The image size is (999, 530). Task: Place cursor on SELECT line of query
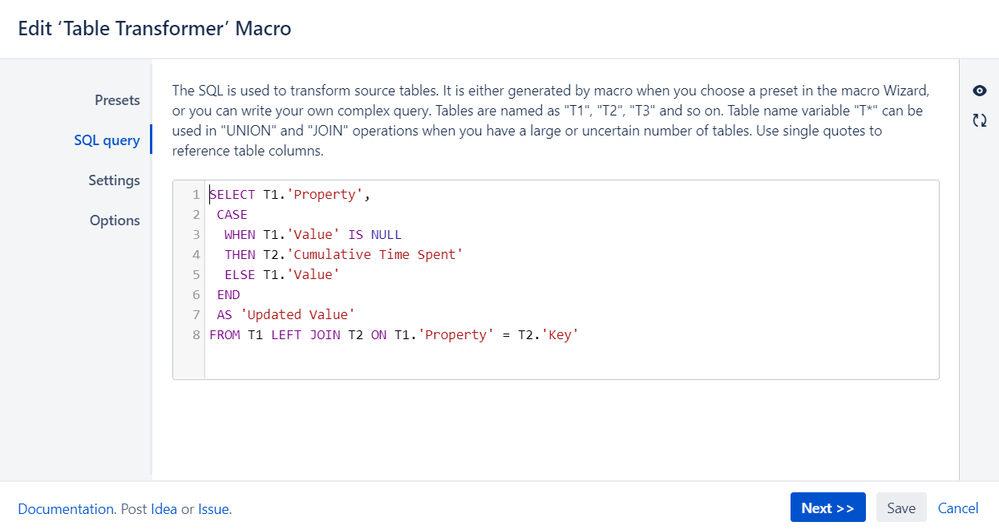tap(290, 194)
